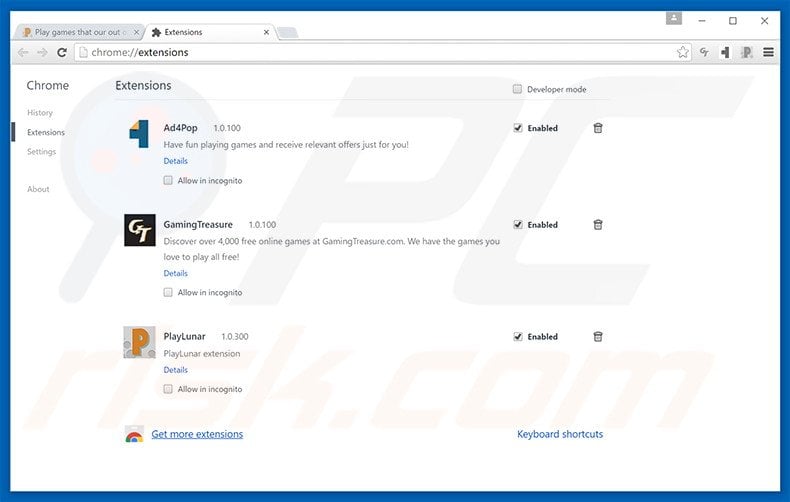Click the Extensions page heading
The image size is (790, 502).
point(143,86)
